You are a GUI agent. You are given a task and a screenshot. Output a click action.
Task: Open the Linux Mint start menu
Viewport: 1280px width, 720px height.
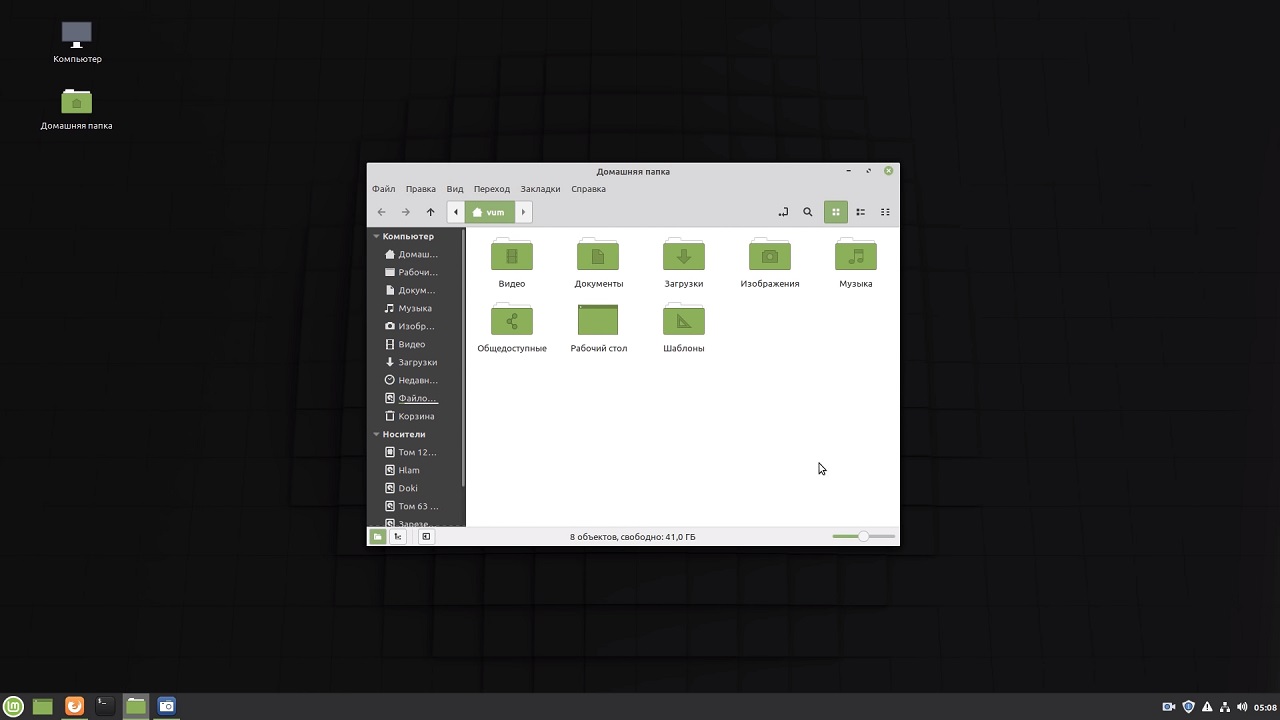[x=13, y=706]
